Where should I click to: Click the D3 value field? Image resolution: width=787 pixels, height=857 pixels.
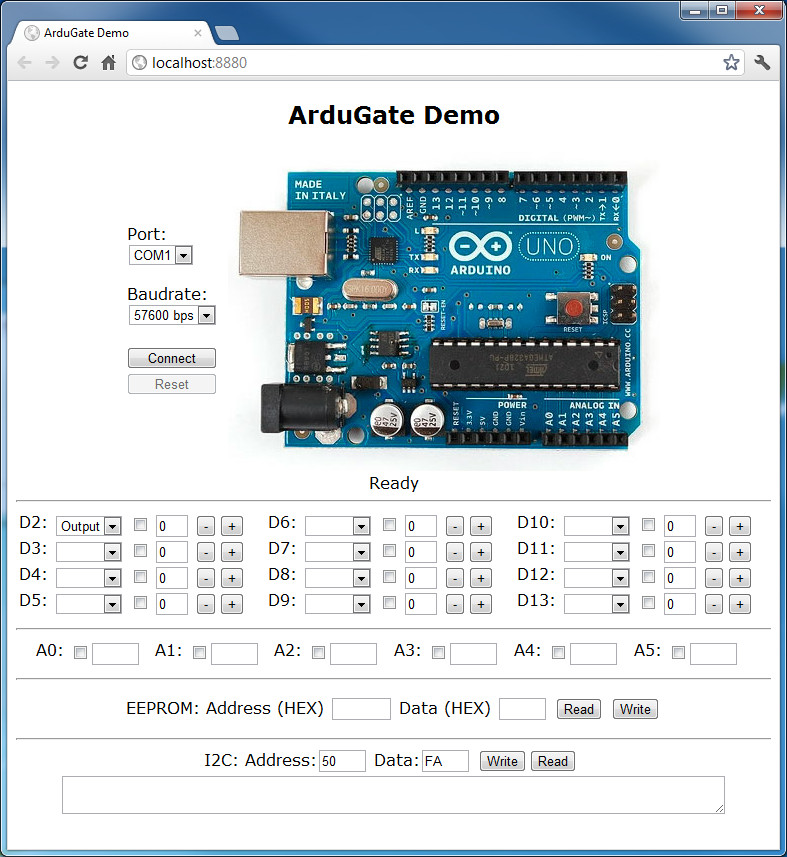[x=172, y=552]
